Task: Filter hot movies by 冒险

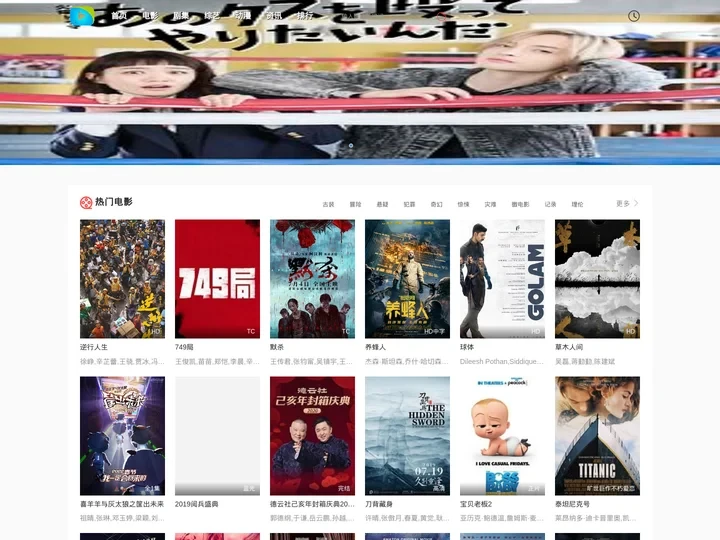Action: [355, 204]
